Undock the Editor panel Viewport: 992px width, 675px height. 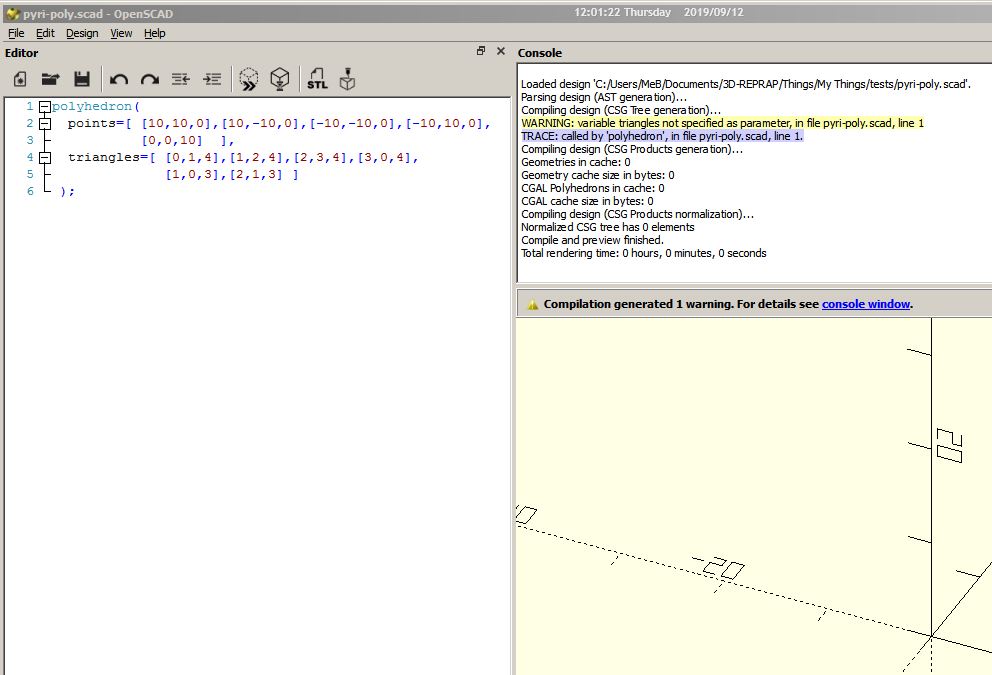click(481, 51)
